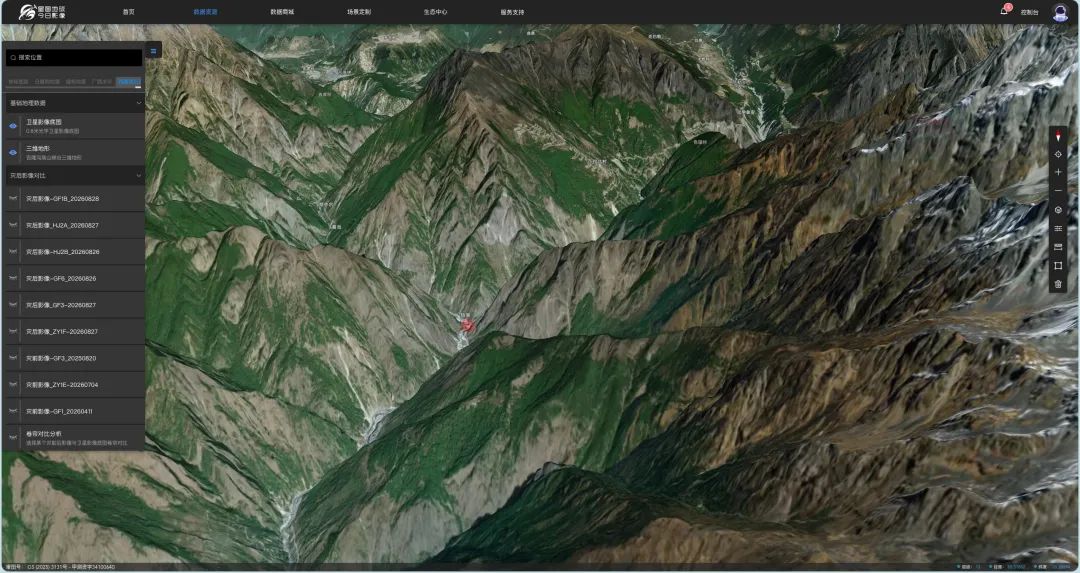The height and width of the screenshot is (573, 1080).
Task: Toggle satellite icon for GF3-20260827 image
Action: 12,304
